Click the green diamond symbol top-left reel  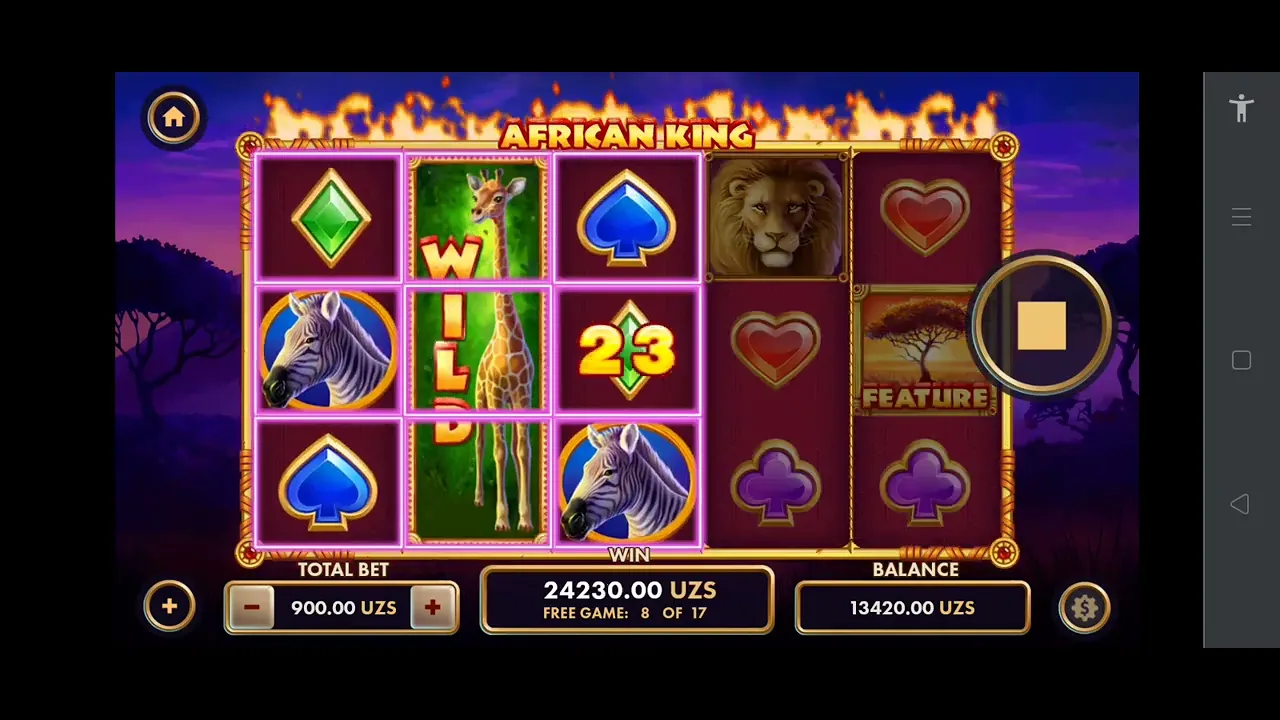click(x=330, y=217)
